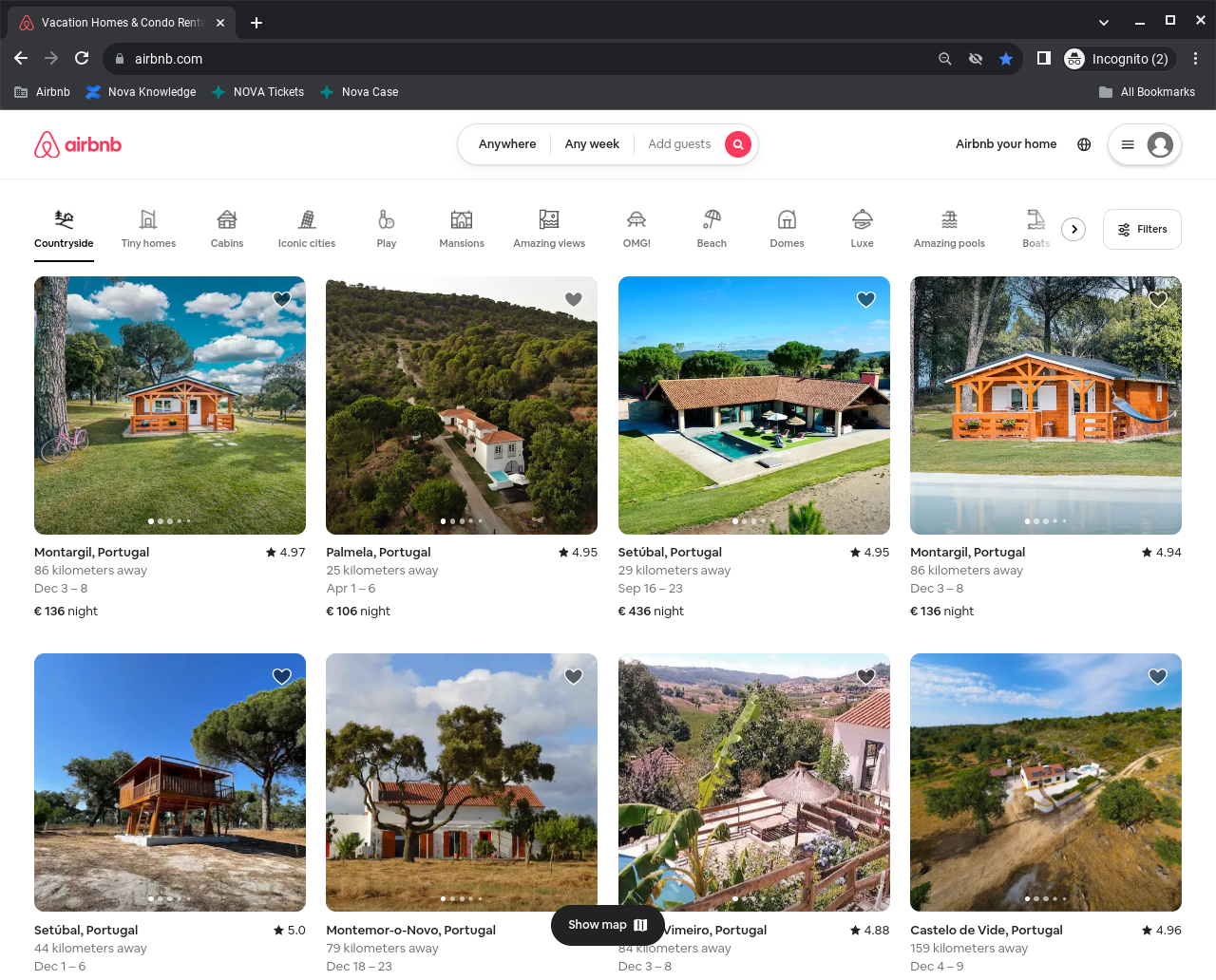The height and width of the screenshot is (980, 1216).
Task: Click the Show map button
Action: pyautogui.click(x=608, y=925)
